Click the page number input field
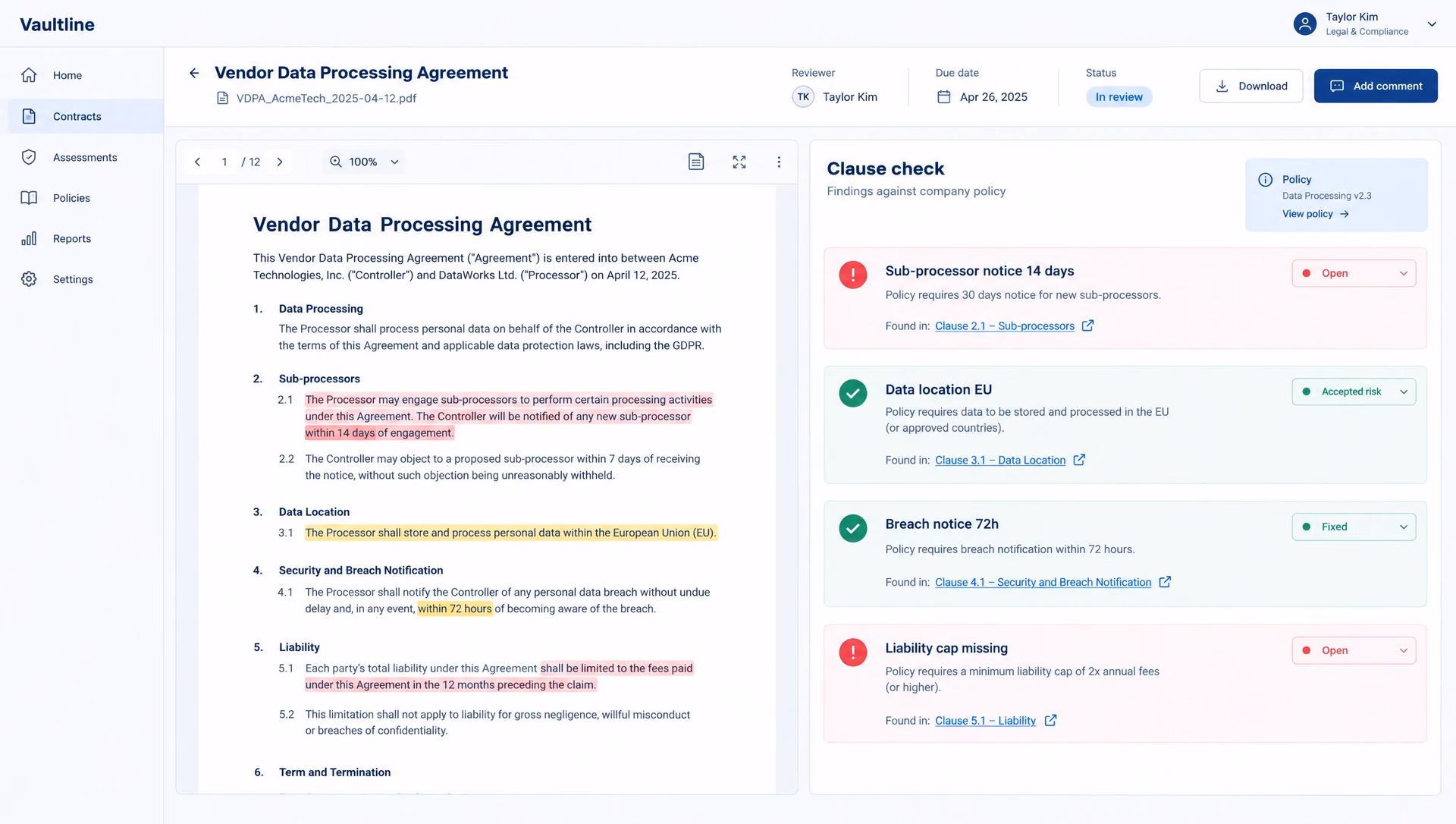The width and height of the screenshot is (1456, 824). pyautogui.click(x=224, y=162)
